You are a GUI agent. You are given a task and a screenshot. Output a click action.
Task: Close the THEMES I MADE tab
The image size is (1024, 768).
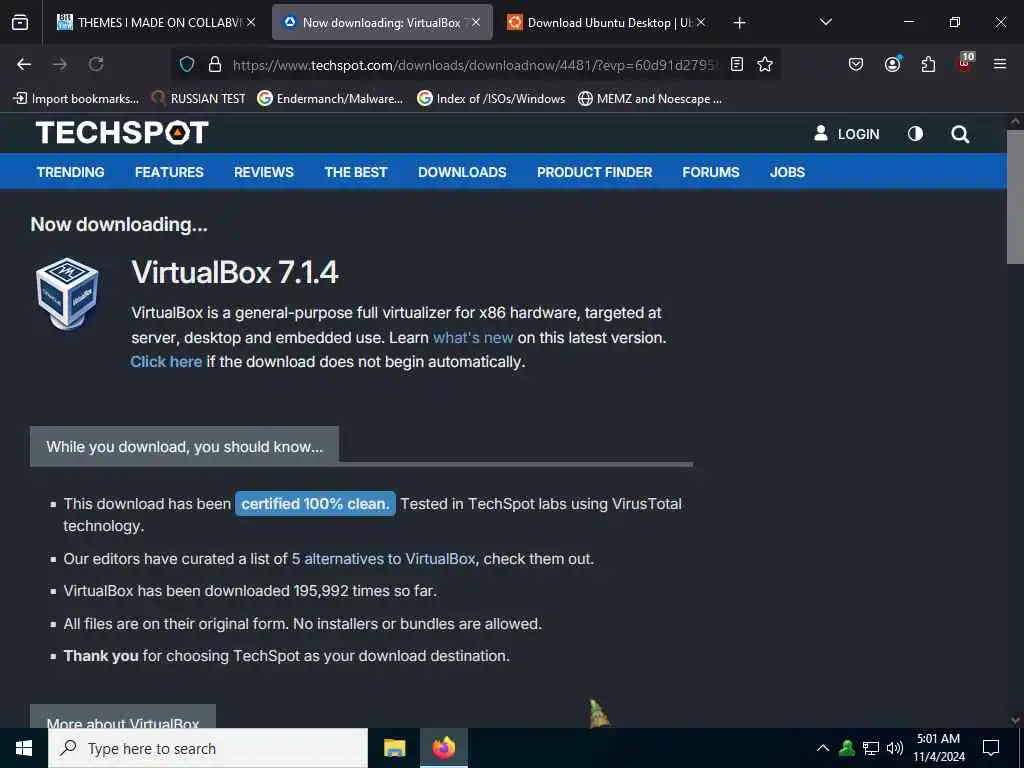(251, 22)
